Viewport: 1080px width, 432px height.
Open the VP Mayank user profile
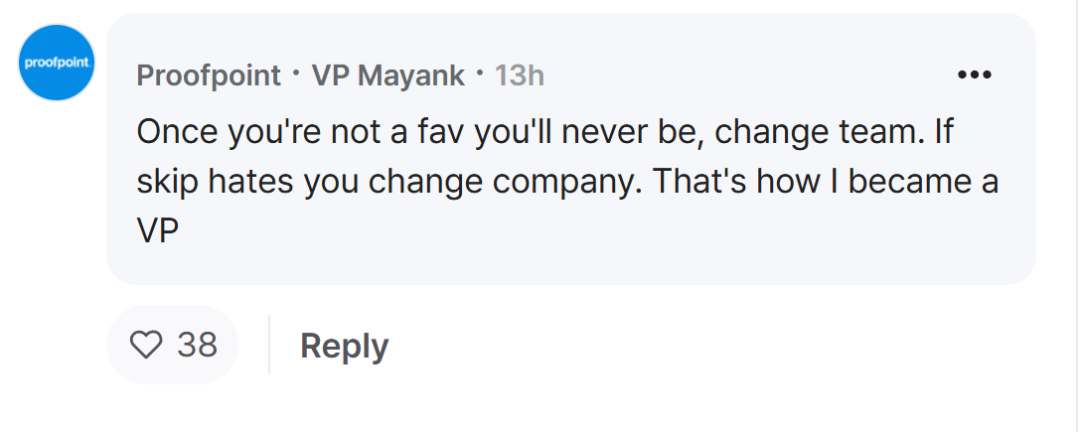(x=388, y=75)
